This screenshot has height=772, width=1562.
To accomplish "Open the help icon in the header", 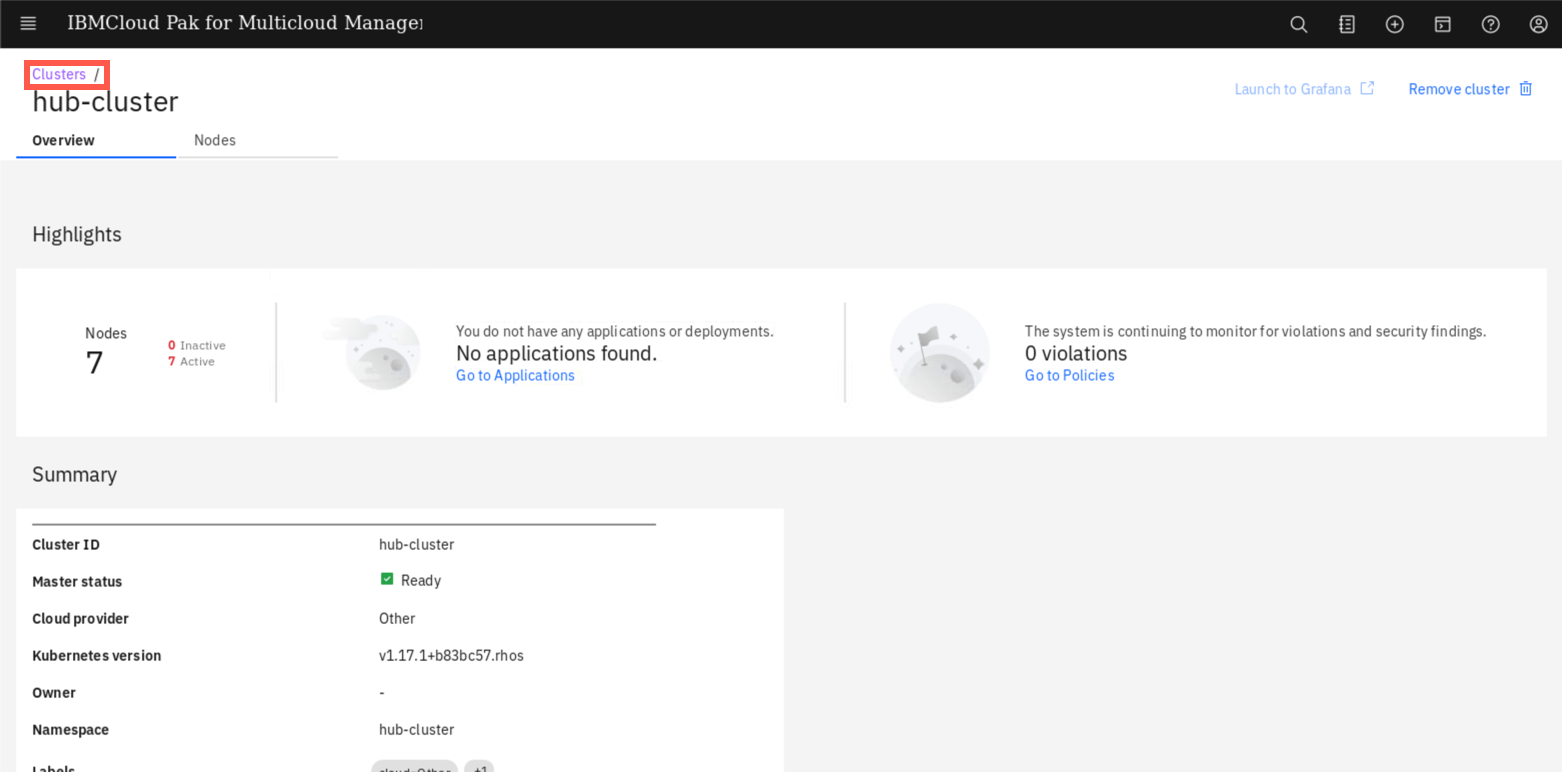I will pyautogui.click(x=1490, y=23).
